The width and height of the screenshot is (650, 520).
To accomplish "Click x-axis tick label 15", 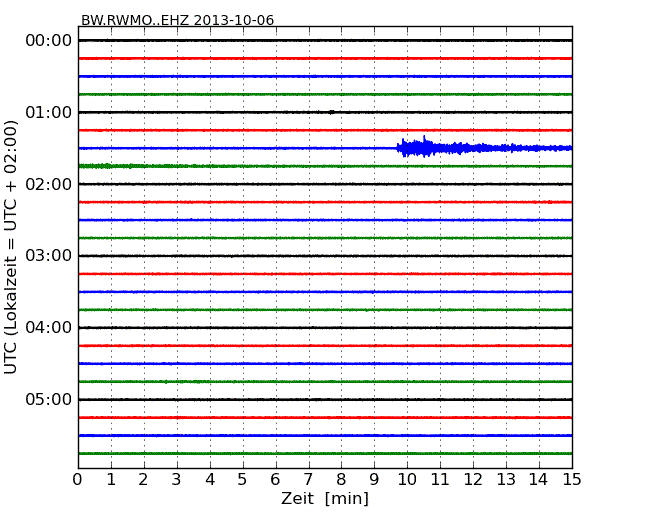I will 572,480.
